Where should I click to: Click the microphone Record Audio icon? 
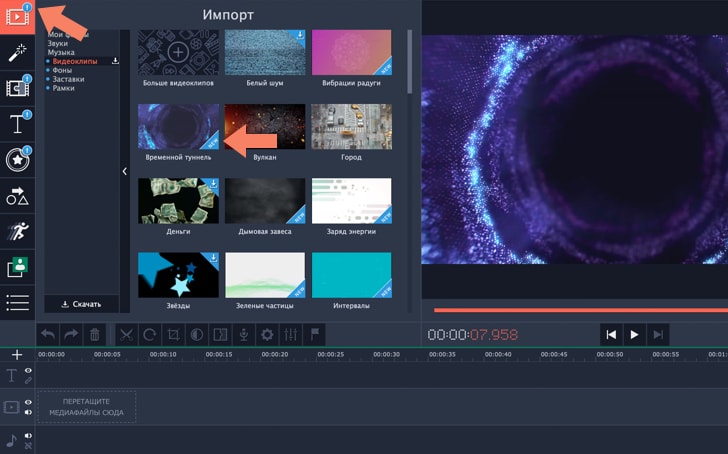coord(243,335)
